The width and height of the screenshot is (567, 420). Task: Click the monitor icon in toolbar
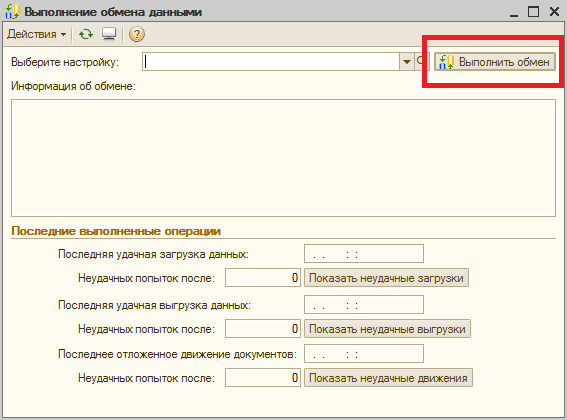pos(109,34)
